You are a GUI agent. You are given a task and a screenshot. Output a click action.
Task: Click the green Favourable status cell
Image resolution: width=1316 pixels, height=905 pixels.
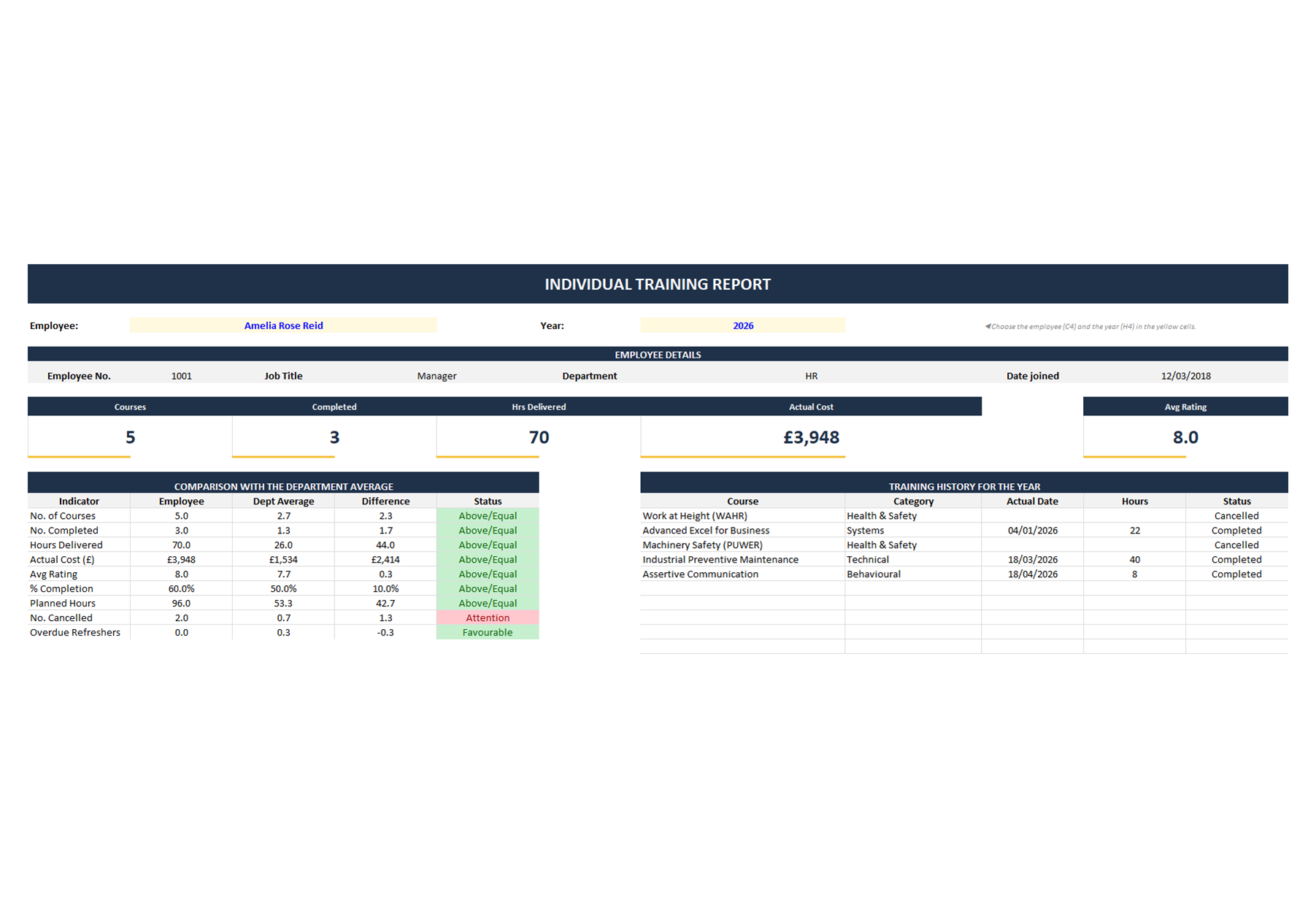pyautogui.click(x=488, y=633)
